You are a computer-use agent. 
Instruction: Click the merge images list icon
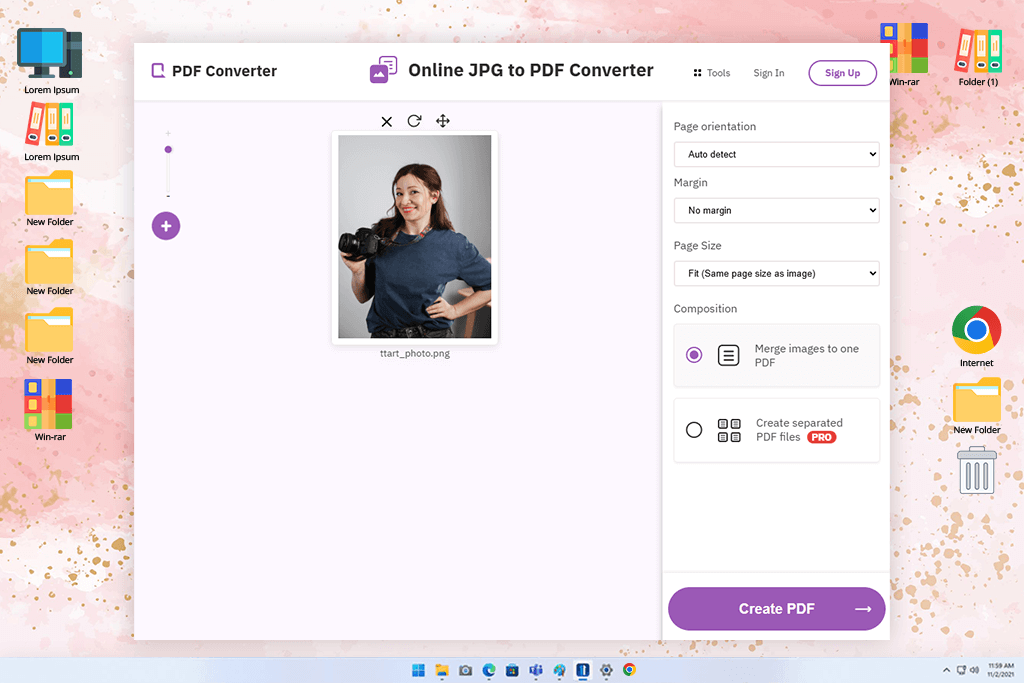729,355
